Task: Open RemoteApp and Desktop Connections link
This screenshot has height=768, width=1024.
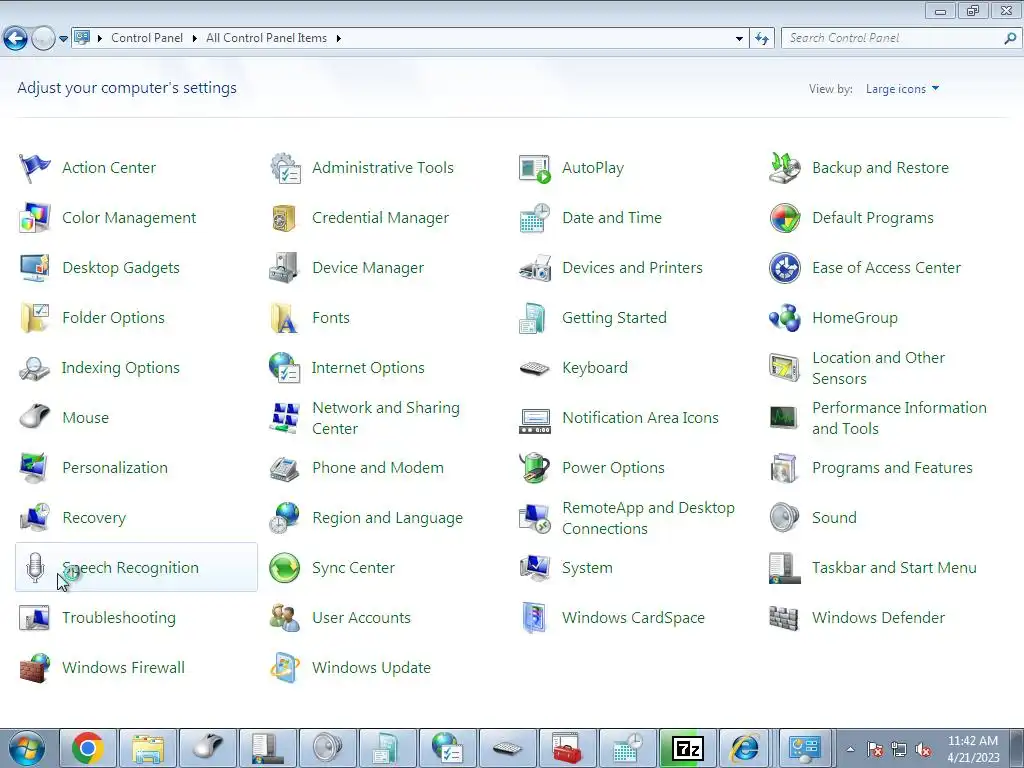Action: coord(648,518)
